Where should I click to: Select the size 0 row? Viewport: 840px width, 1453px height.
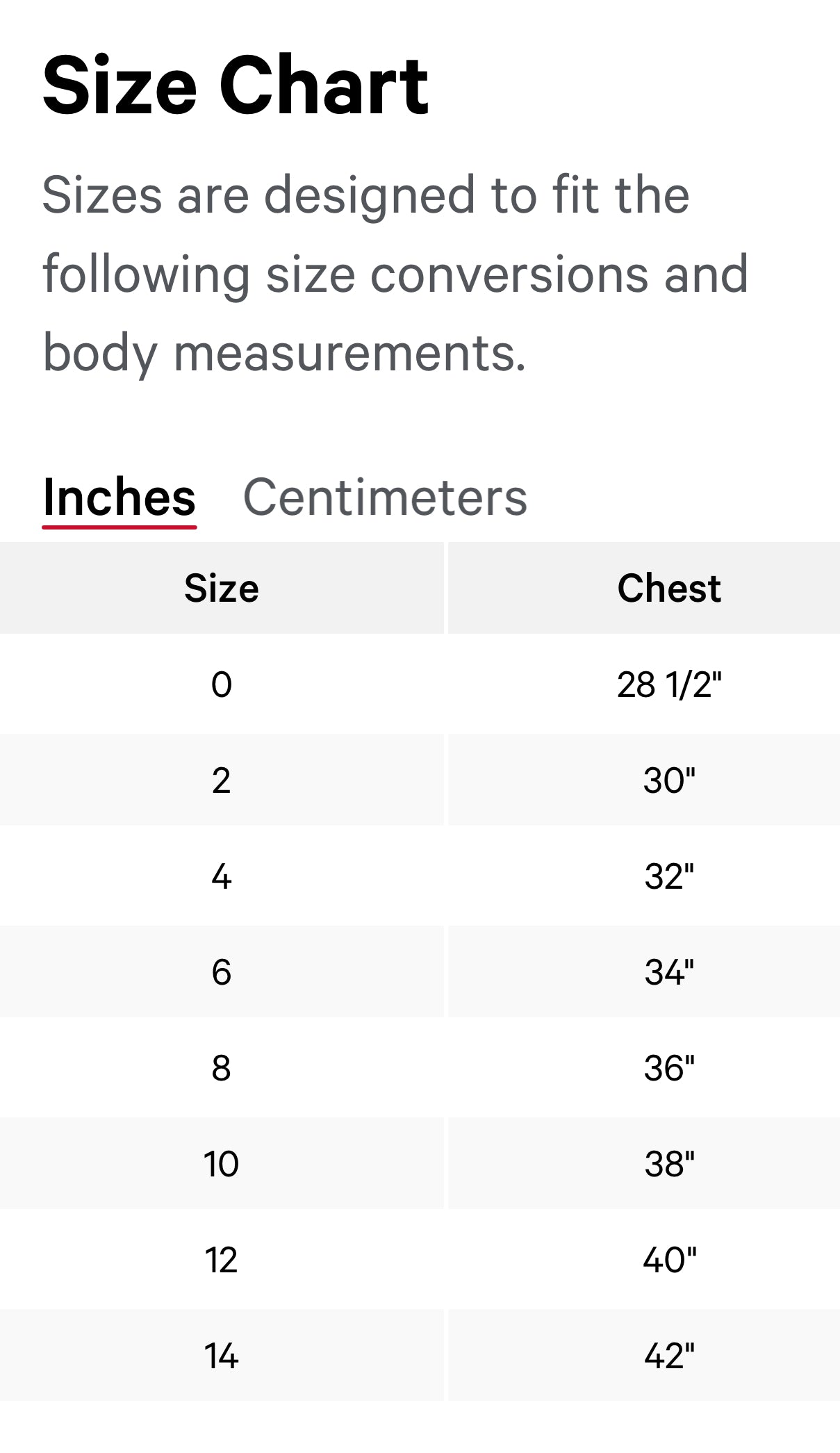click(x=220, y=684)
